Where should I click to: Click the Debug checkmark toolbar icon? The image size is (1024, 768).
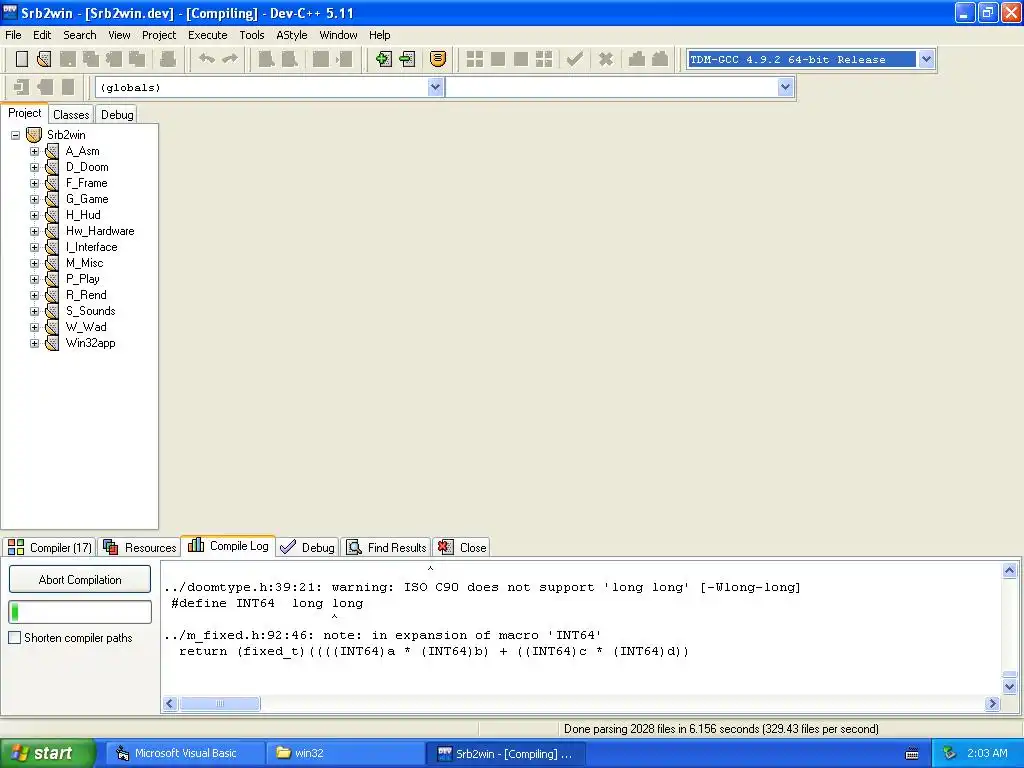coord(575,59)
